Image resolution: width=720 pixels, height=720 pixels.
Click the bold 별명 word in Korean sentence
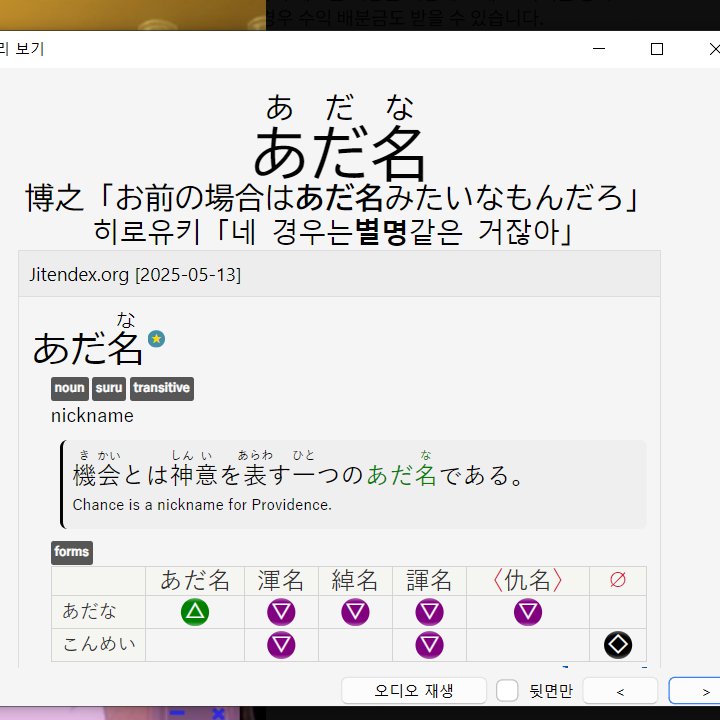click(x=381, y=231)
